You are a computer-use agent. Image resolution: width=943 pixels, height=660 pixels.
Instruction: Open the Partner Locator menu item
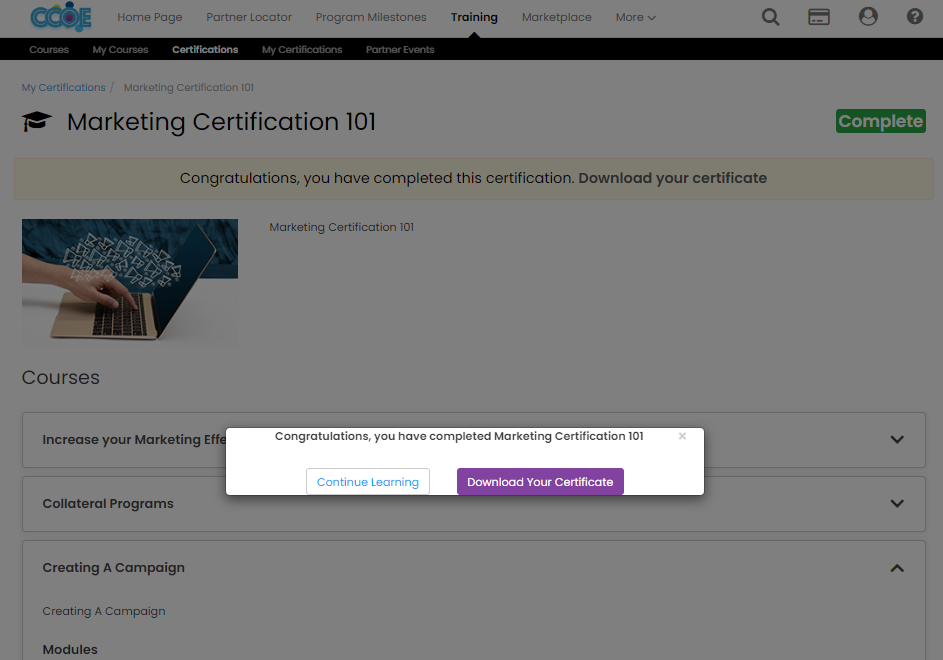coord(249,17)
